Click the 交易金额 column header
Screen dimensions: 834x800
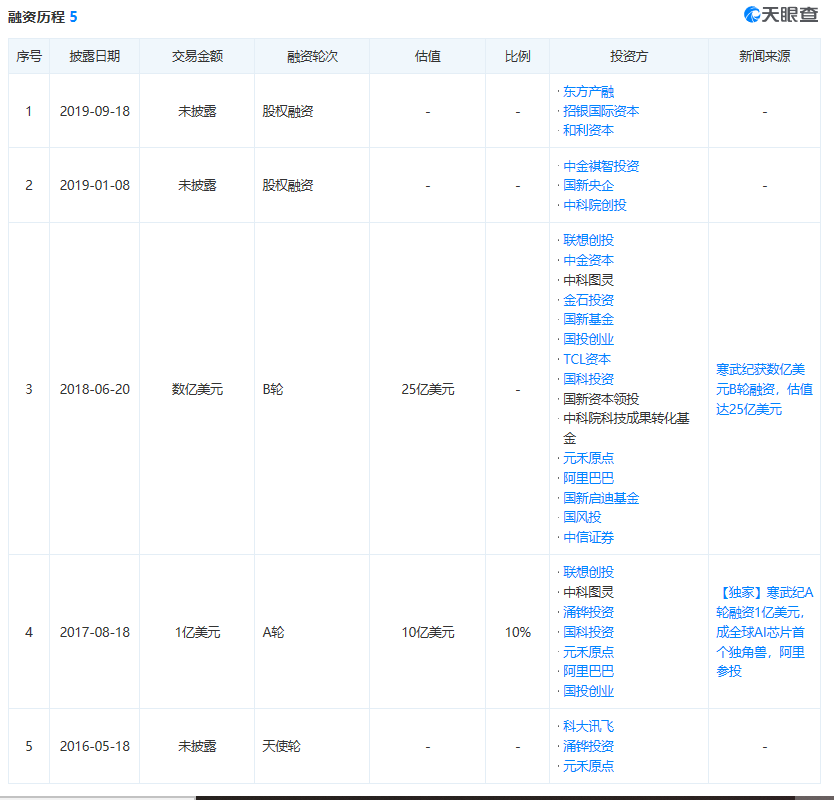pyautogui.click(x=197, y=56)
